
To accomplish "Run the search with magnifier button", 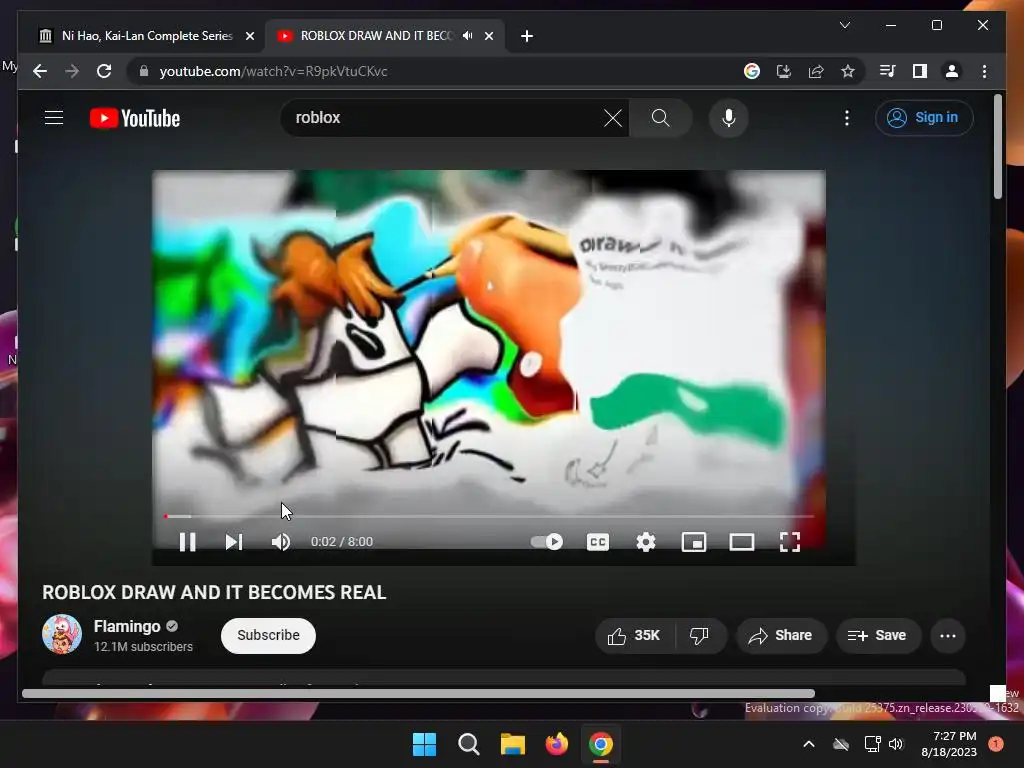I will pos(660,118).
